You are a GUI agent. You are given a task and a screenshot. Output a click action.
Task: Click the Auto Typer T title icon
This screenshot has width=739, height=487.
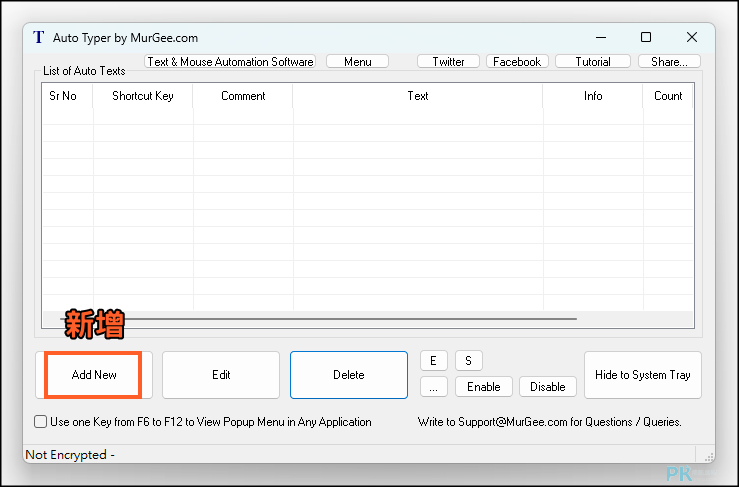39,37
